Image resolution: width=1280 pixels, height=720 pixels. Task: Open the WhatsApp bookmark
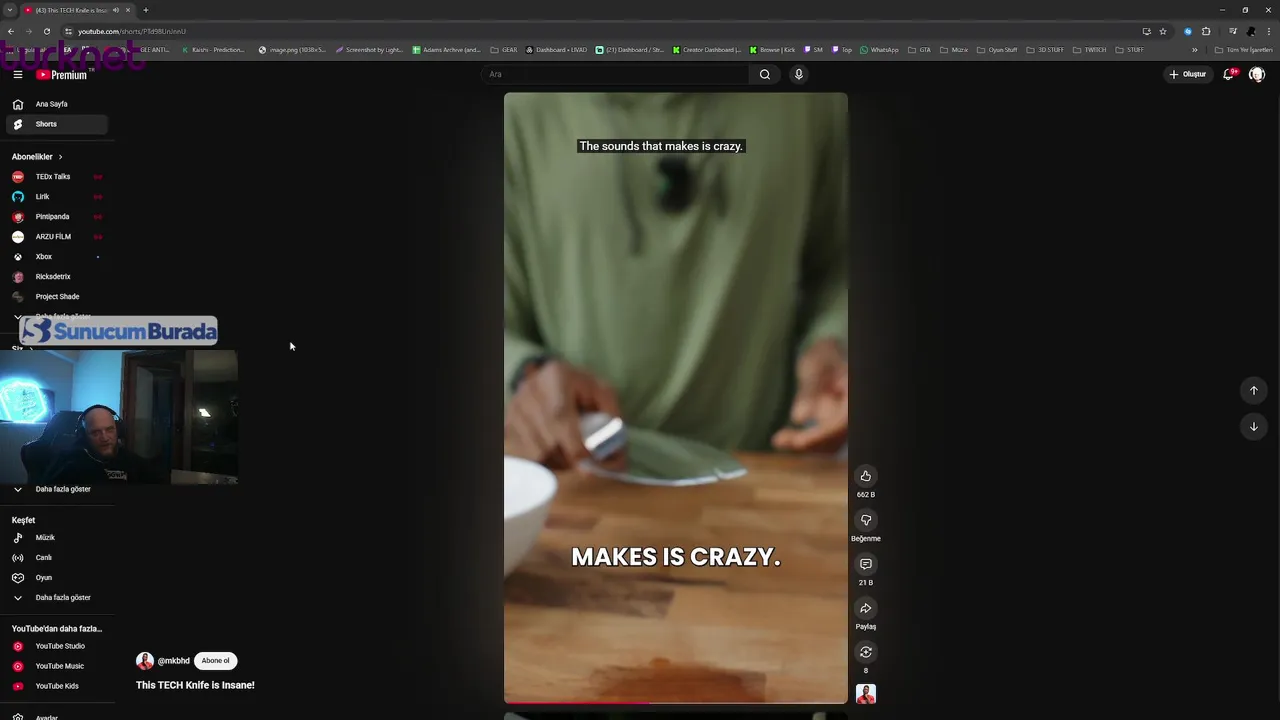click(879, 50)
